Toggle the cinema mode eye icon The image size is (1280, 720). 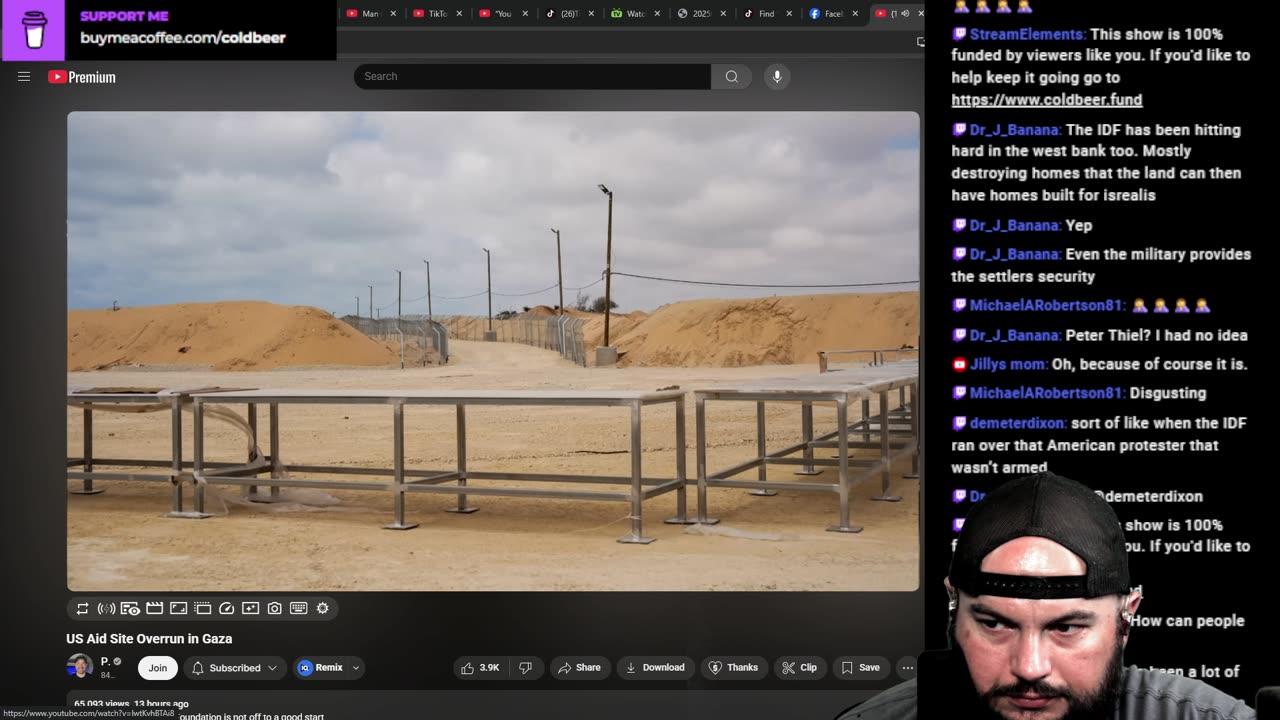click(x=130, y=608)
